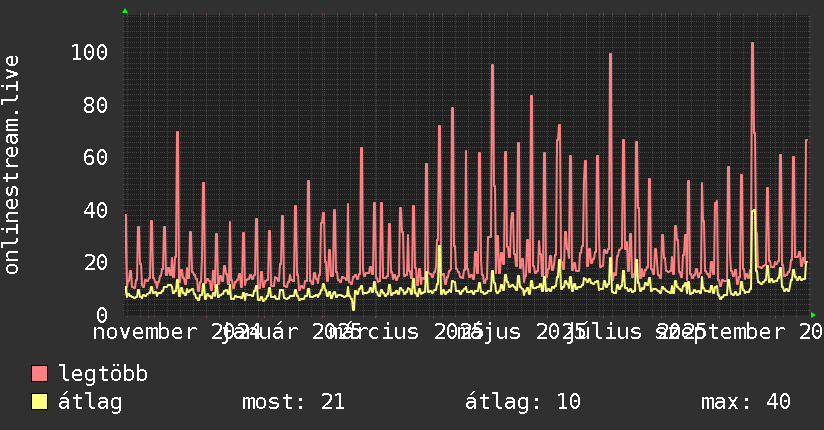Viewport: 824px width, 430px height.
Task: Click the 100 y-axis label
Action: point(90,52)
